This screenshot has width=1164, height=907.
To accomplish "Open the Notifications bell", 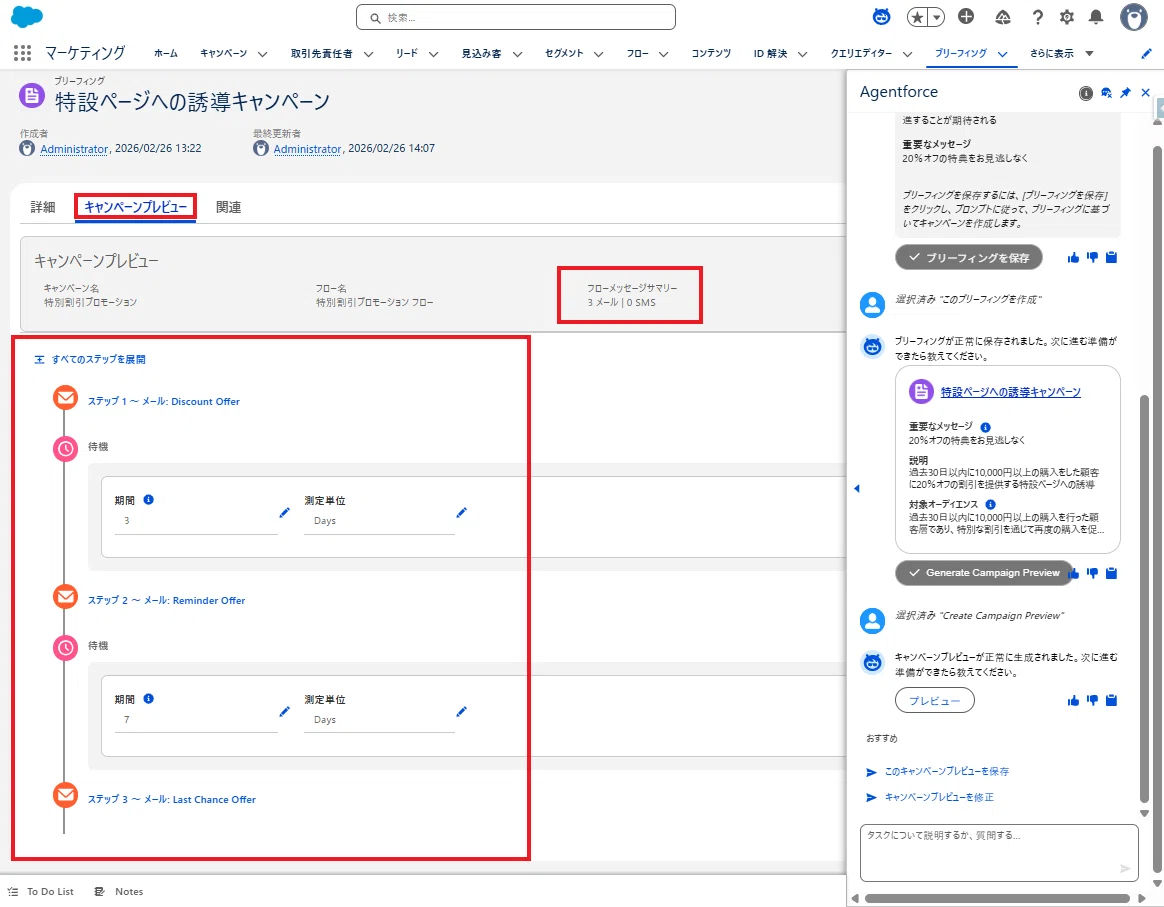I will [1096, 17].
